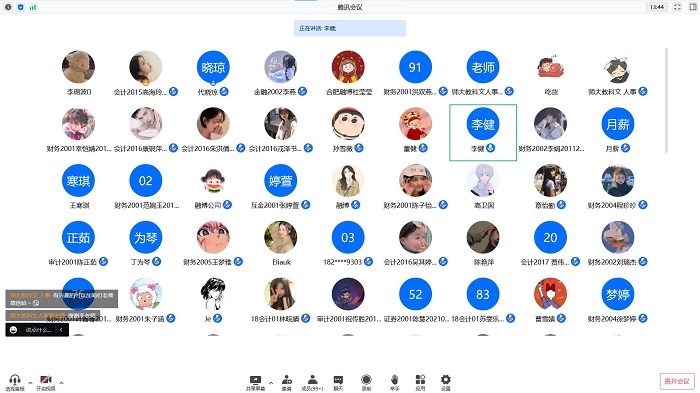Click the share screen (共享屏幕) icon
This screenshot has width=700, height=393.
(x=255, y=382)
